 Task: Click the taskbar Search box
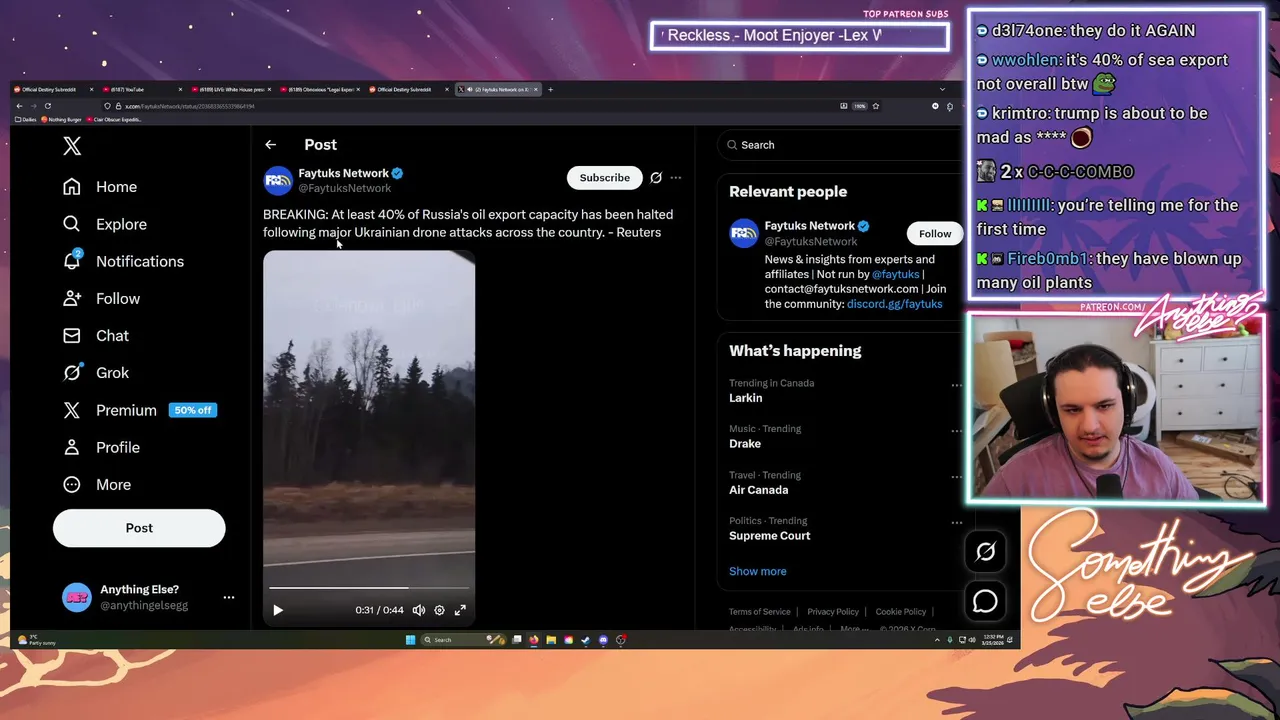click(463, 640)
